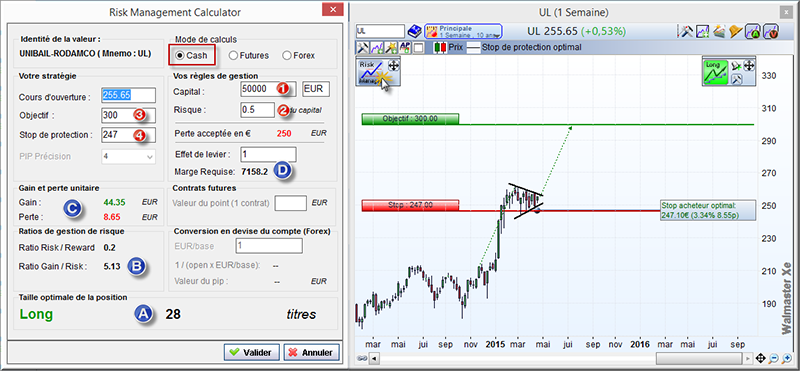This screenshot has width=800, height=371.
Task: Click the Valider button
Action: 252,352
